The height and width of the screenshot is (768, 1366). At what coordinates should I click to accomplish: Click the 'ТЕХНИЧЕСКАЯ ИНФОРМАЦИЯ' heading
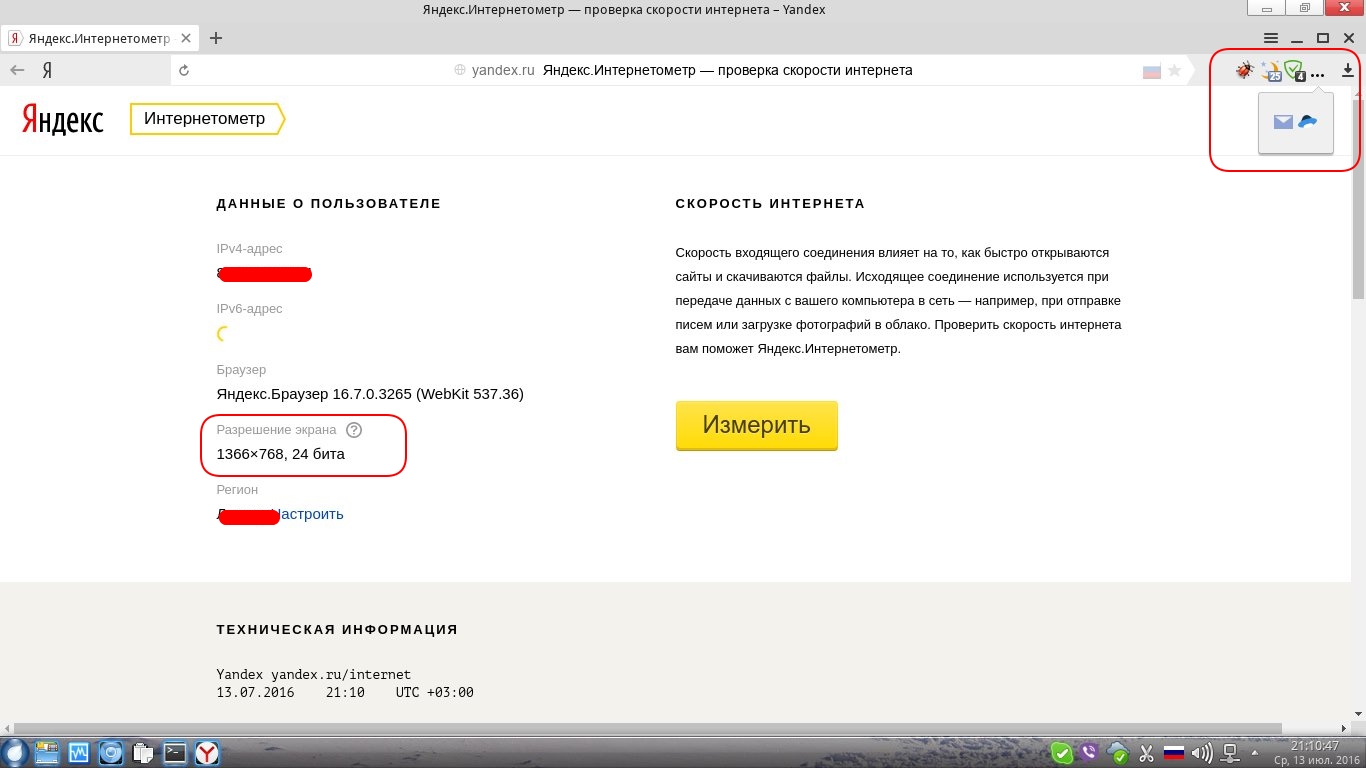[x=337, y=630]
